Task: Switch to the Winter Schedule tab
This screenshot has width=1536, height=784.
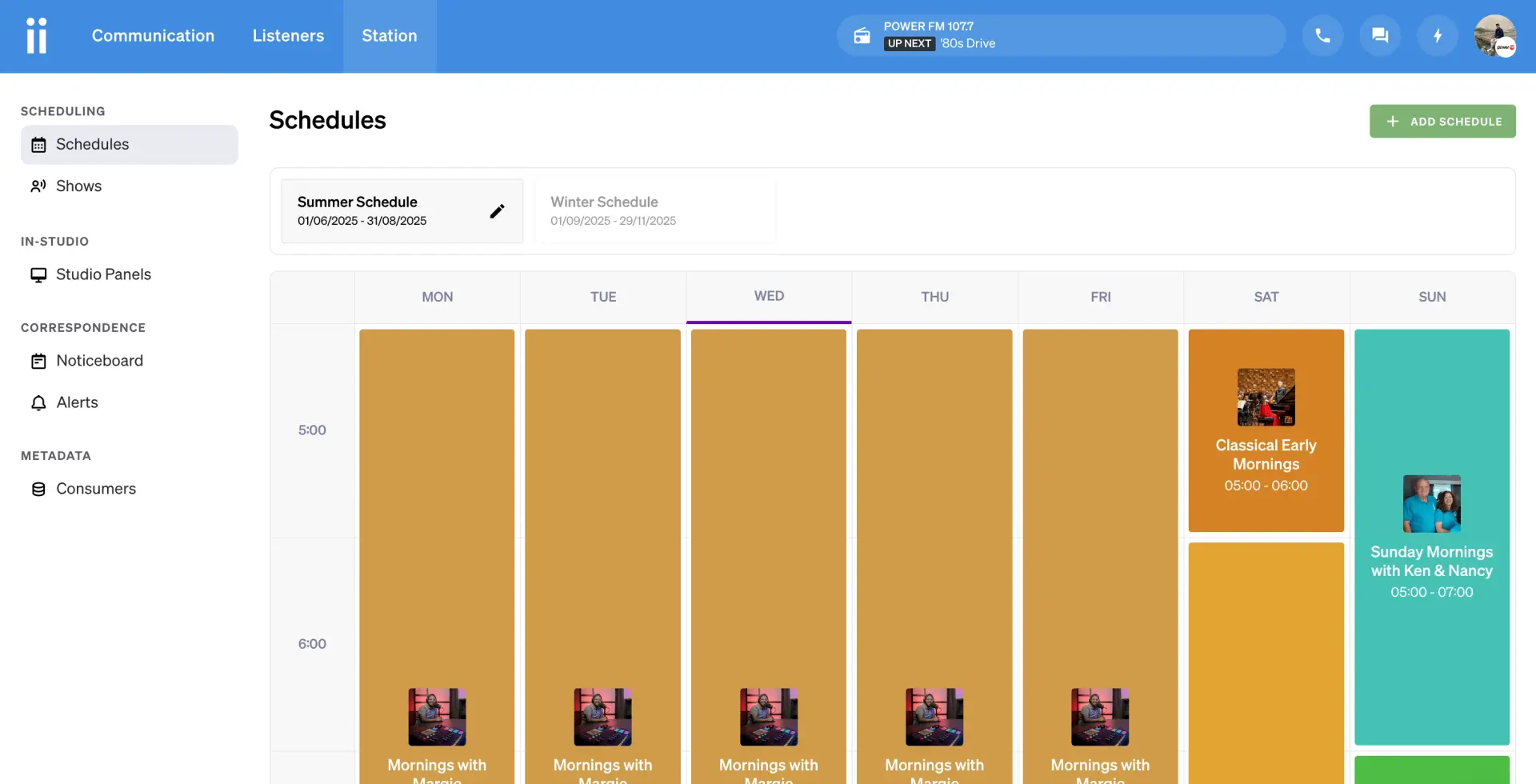Action: coord(654,211)
